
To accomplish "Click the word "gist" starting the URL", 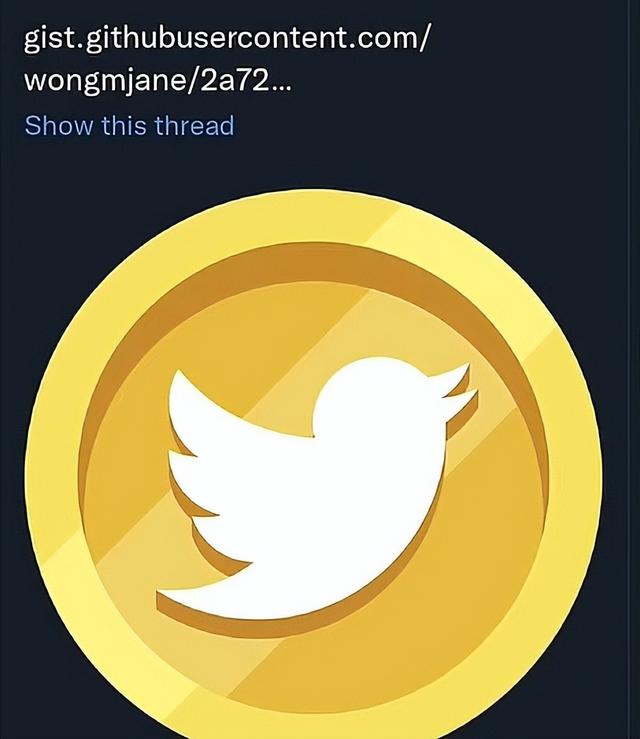I will [x=46, y=40].
